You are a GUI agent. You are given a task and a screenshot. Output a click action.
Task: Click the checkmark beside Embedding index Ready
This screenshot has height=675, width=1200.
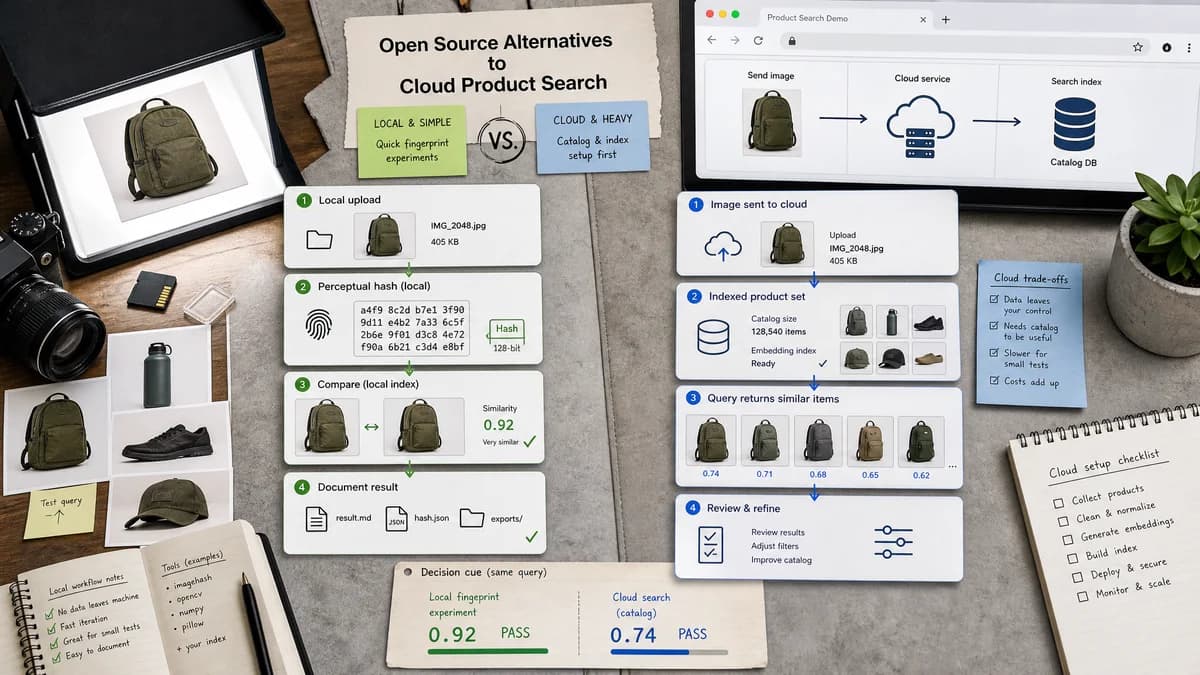pyautogui.click(x=823, y=364)
